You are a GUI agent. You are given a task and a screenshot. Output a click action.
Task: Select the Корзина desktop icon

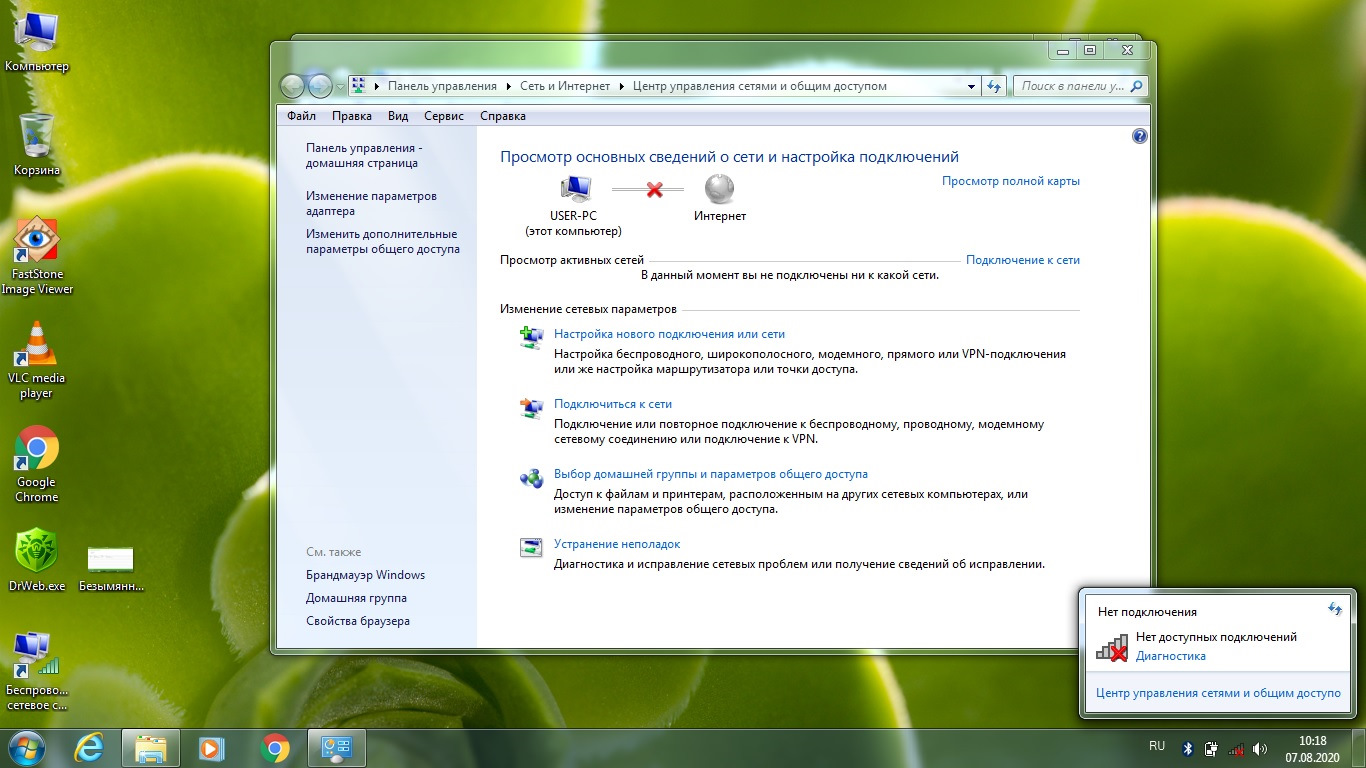pyautogui.click(x=37, y=144)
